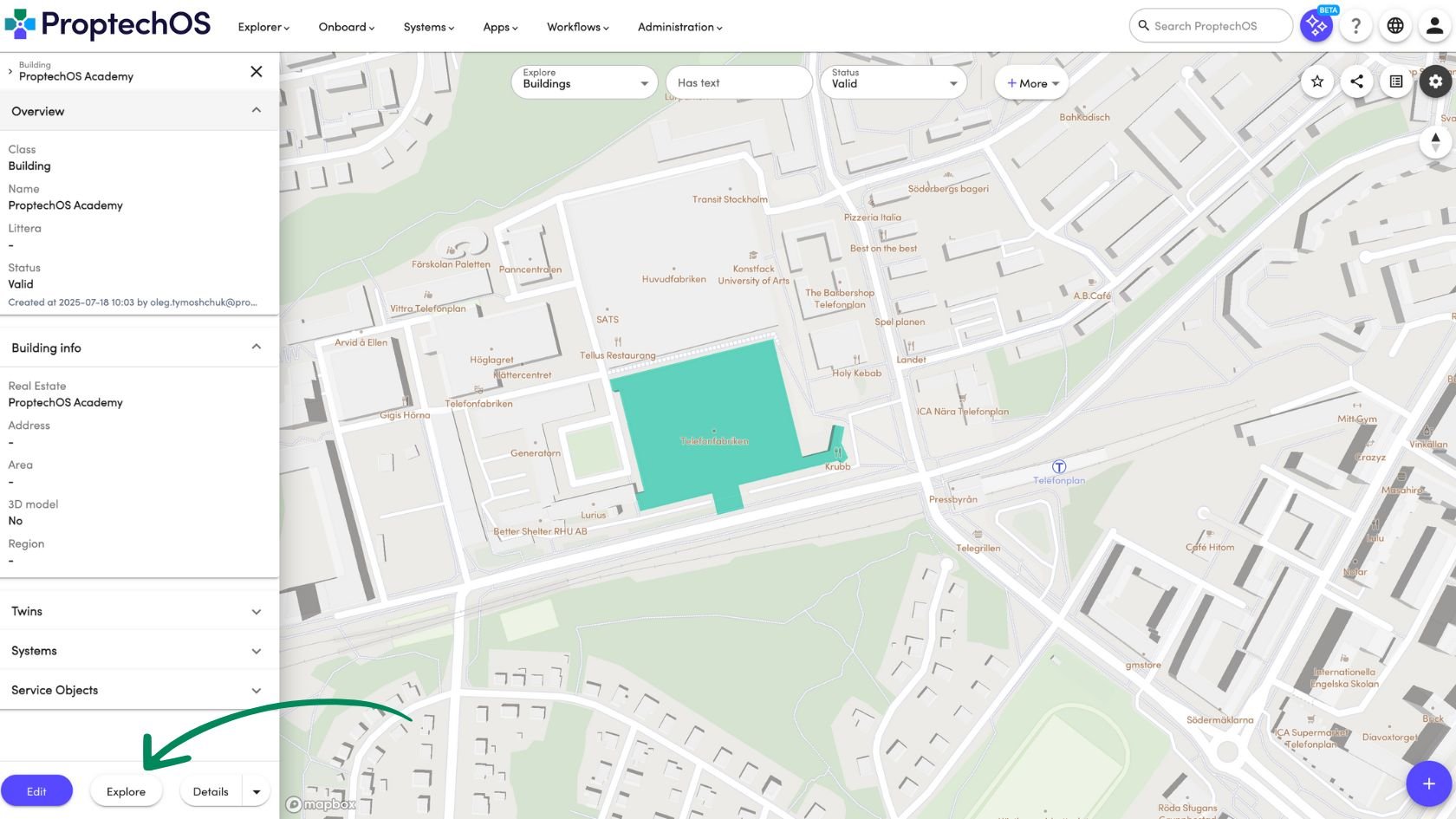Viewport: 1456px width, 819px height.
Task: Open the Apps menu
Action: [500, 27]
